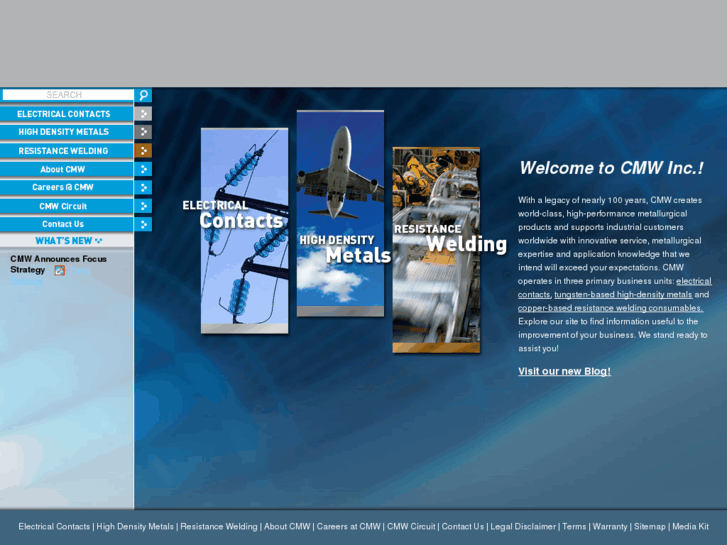Click the magnifier search icon
This screenshot has width=727, height=545.
pos(143,95)
